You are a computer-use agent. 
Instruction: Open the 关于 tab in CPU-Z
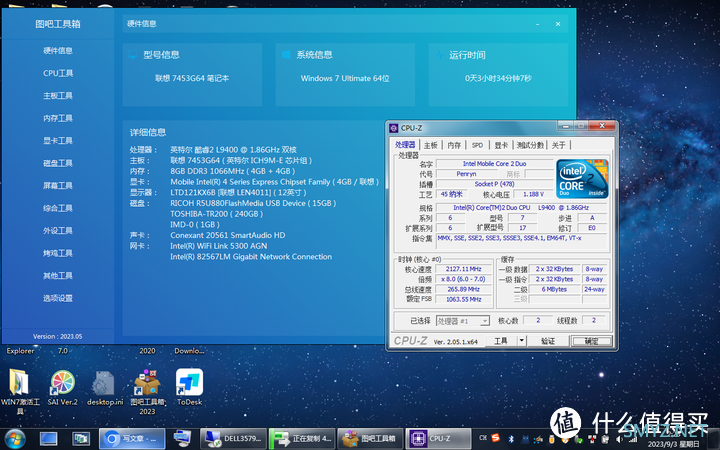coord(558,145)
